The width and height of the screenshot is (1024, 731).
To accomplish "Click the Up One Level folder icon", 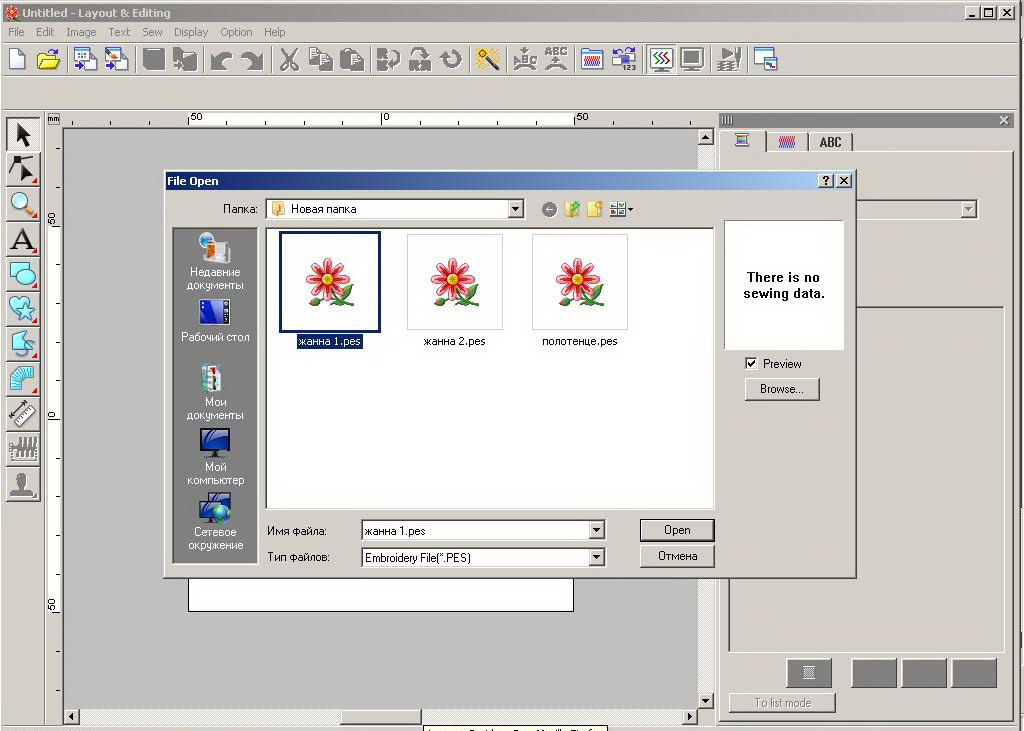I will (x=572, y=210).
